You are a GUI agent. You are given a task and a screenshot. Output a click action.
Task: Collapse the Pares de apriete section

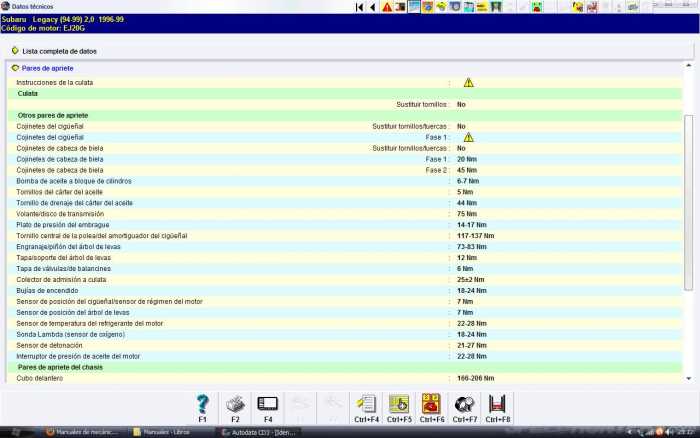point(16,68)
